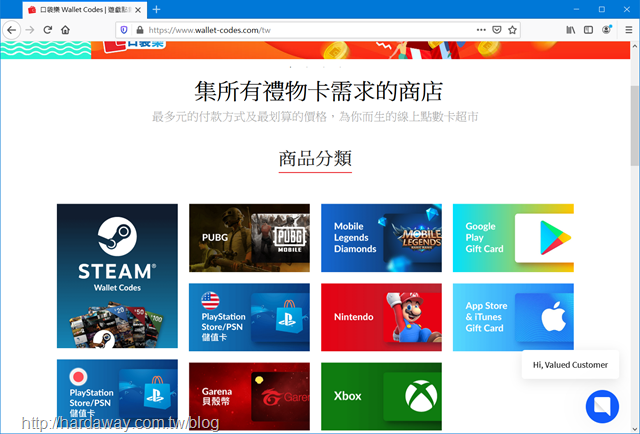
Task: Open the PUBG Mobile category card
Action: [x=249, y=238]
